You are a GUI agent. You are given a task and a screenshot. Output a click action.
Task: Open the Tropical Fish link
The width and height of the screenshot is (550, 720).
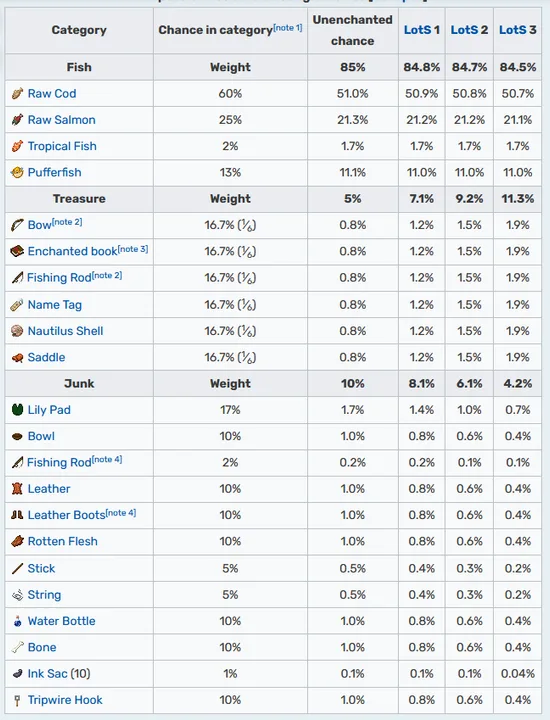pyautogui.click(x=62, y=146)
